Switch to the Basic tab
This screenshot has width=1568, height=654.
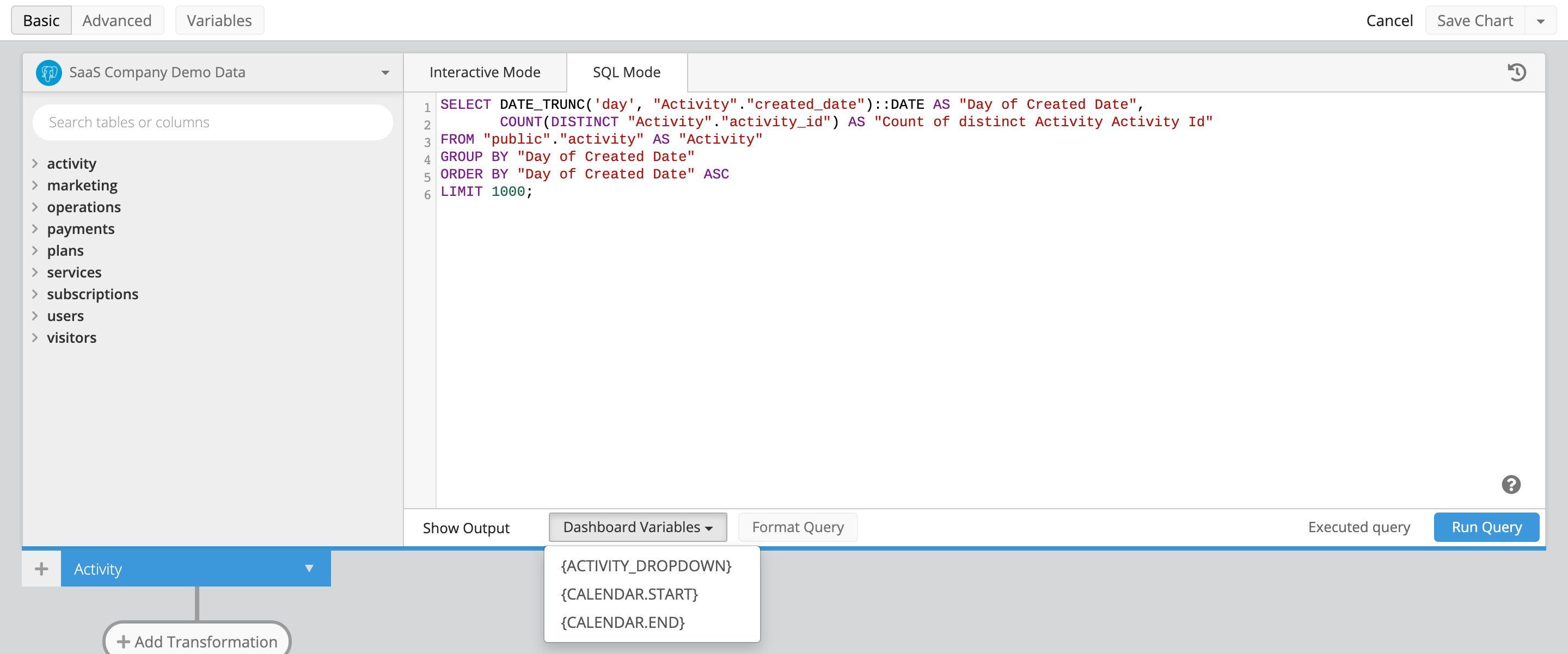click(41, 20)
